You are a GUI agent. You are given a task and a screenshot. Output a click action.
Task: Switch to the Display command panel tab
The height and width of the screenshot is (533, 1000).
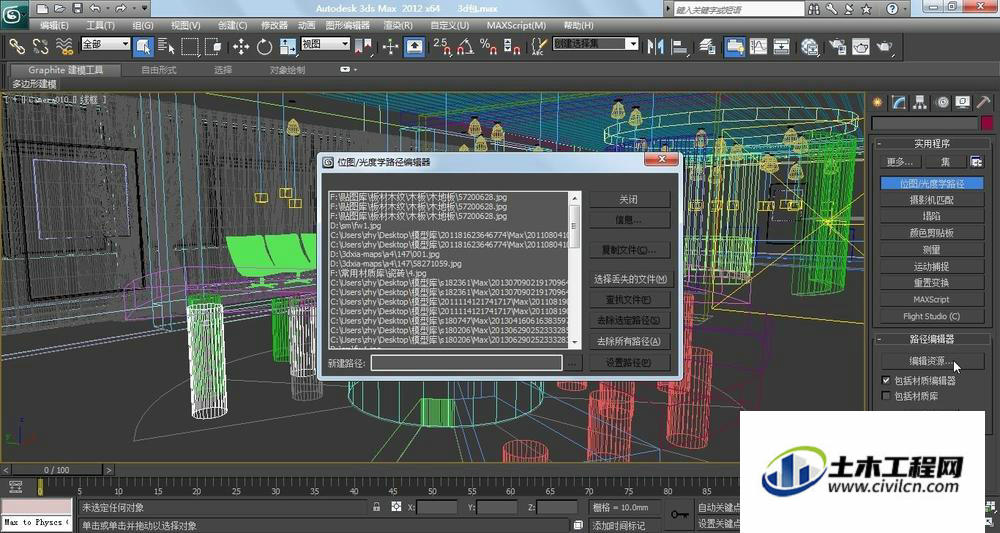coord(962,102)
